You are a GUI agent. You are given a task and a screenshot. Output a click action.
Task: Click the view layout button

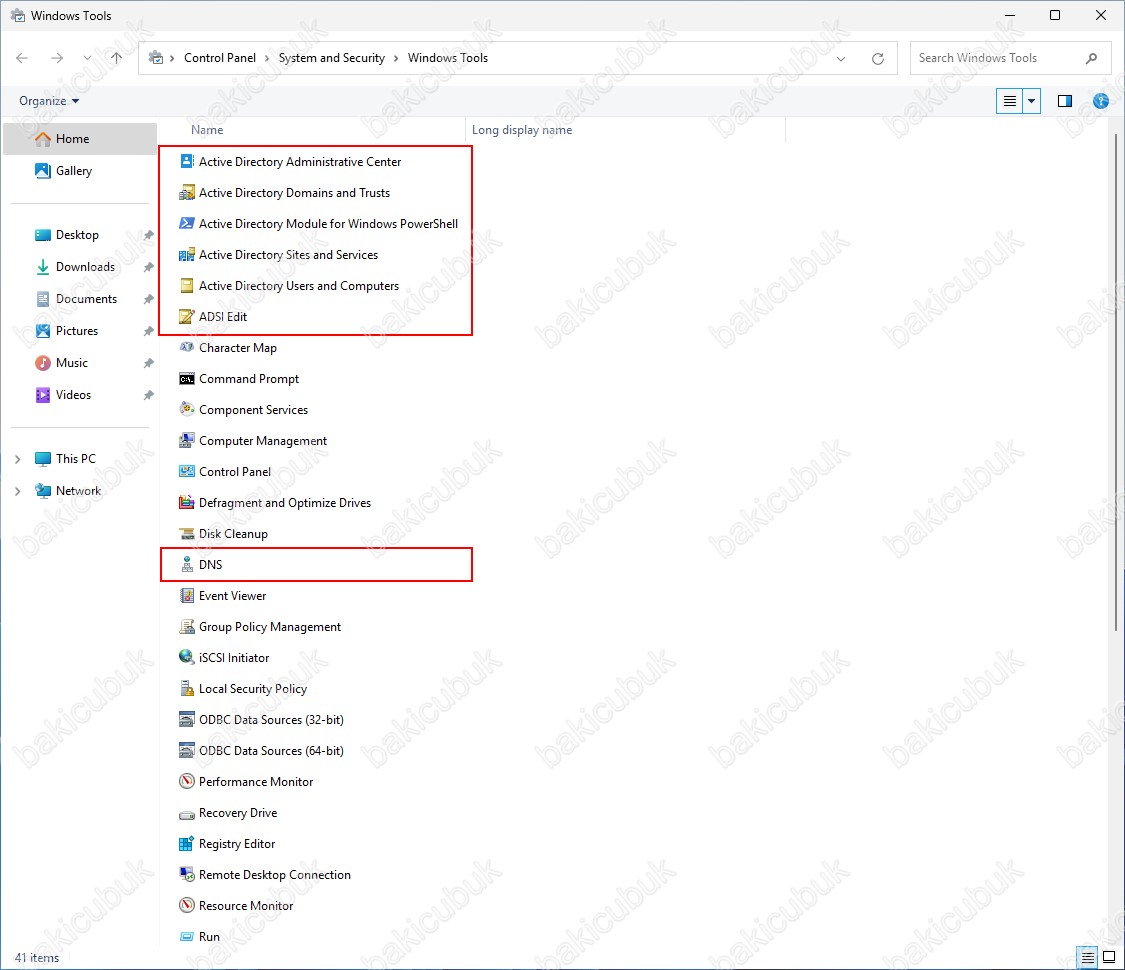(x=1009, y=101)
